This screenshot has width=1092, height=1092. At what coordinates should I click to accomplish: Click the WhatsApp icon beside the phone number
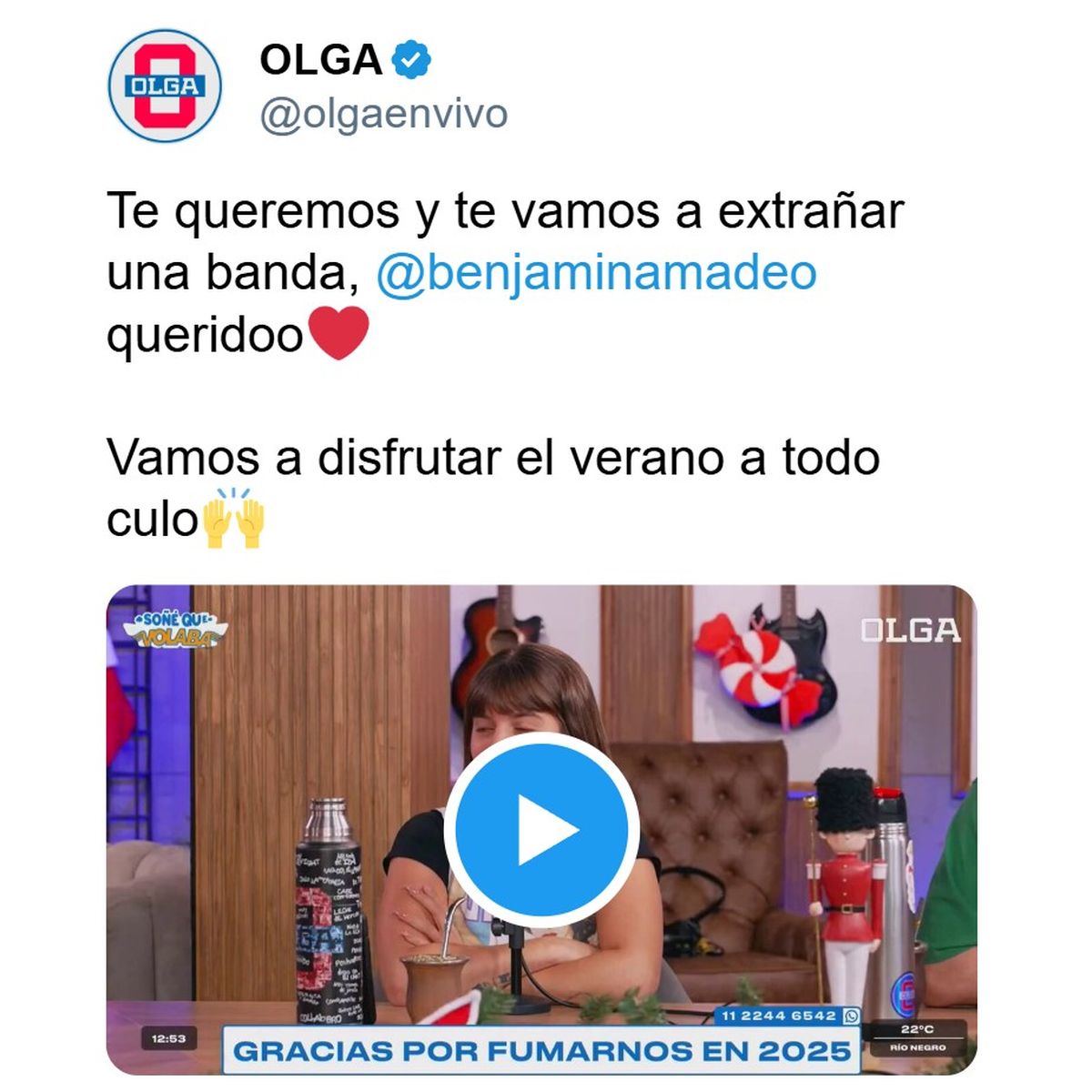tap(851, 1016)
